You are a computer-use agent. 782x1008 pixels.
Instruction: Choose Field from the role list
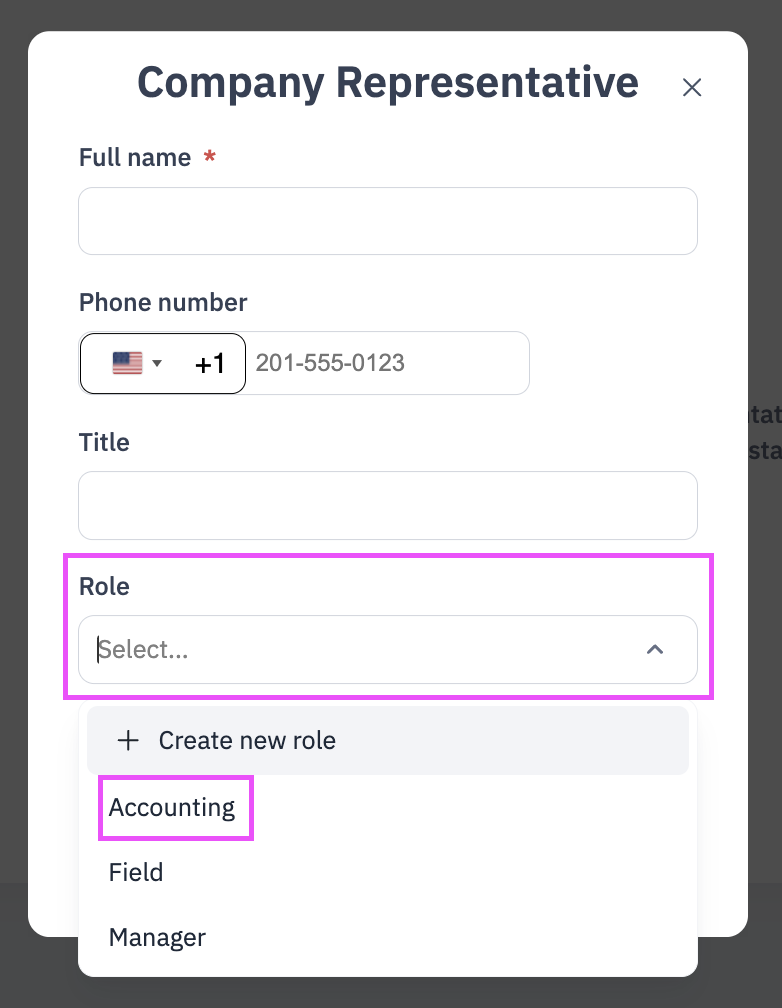136,872
